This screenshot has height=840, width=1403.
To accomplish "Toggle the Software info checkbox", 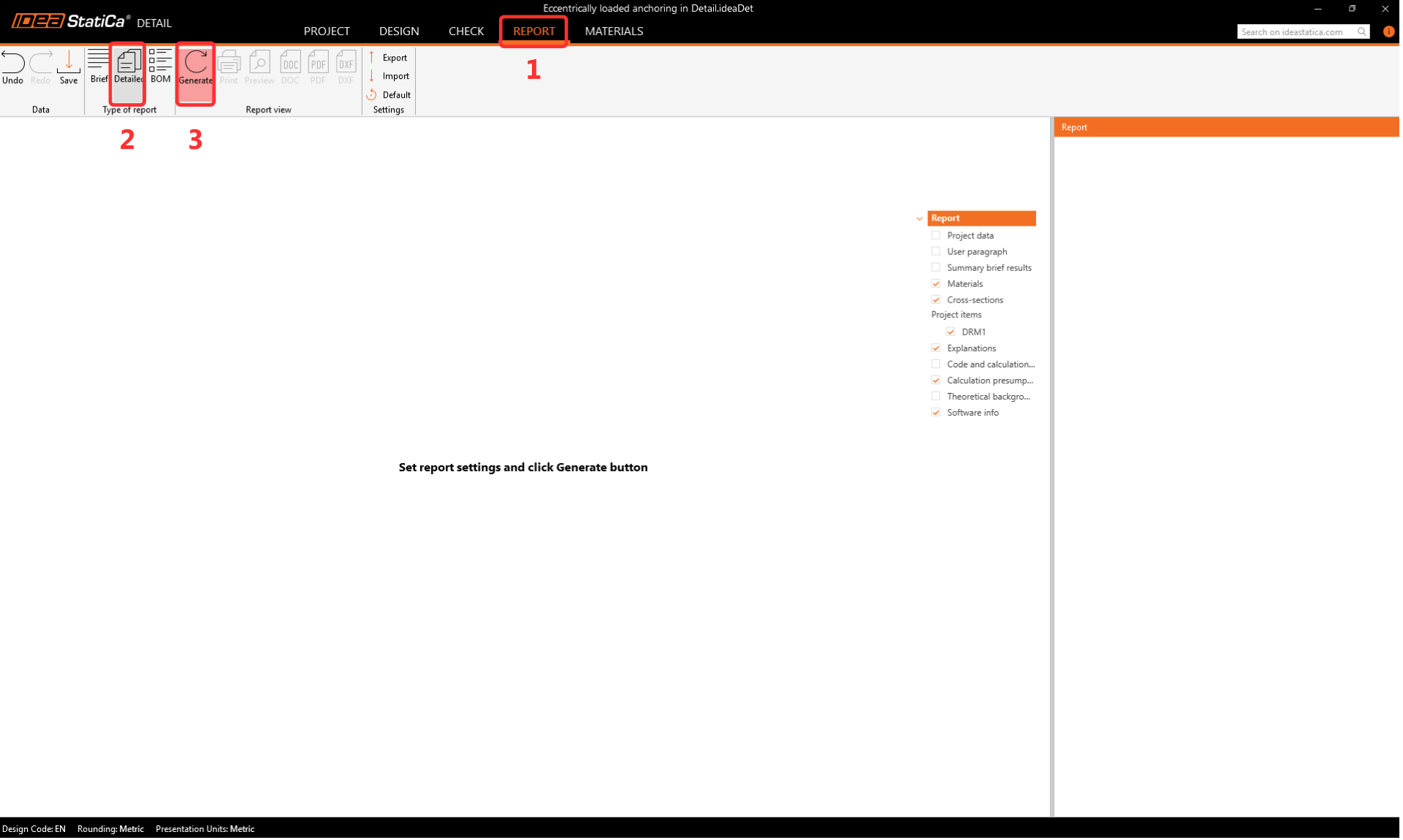I will (936, 413).
